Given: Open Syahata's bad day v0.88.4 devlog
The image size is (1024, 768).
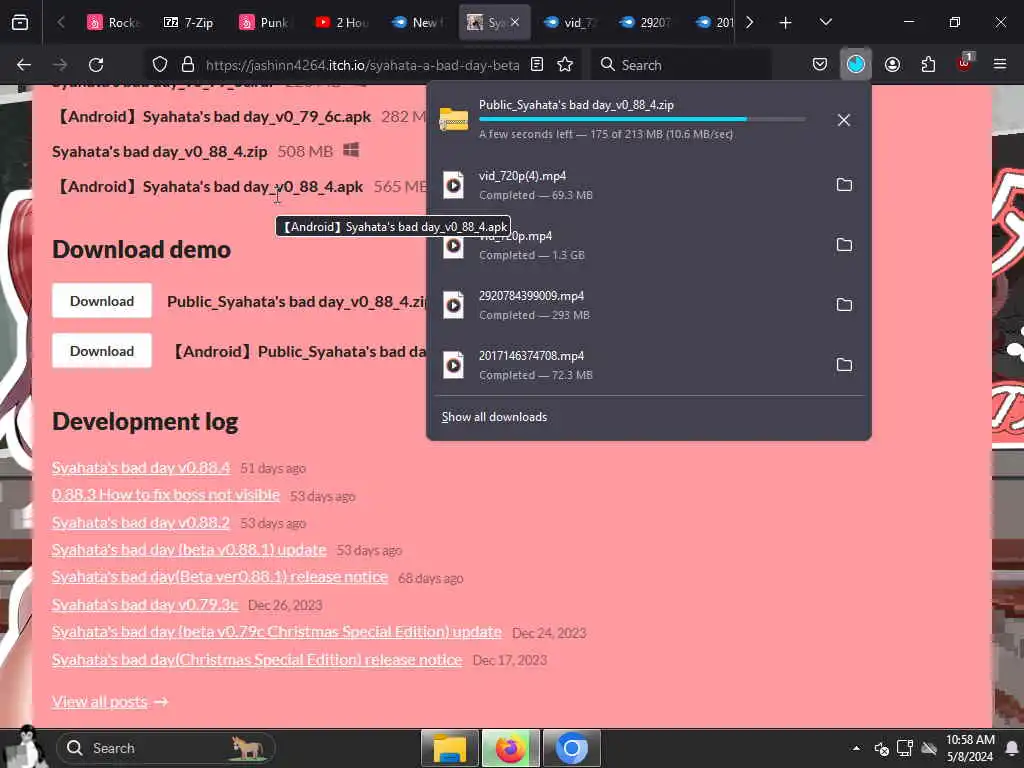Looking at the screenshot, I should (x=141, y=468).
